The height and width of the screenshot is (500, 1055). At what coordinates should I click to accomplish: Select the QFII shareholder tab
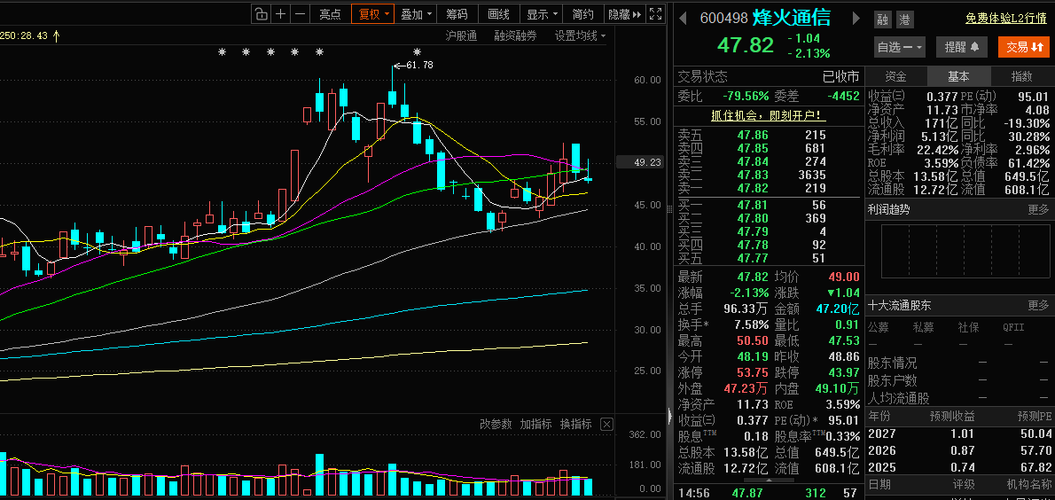pos(1013,327)
